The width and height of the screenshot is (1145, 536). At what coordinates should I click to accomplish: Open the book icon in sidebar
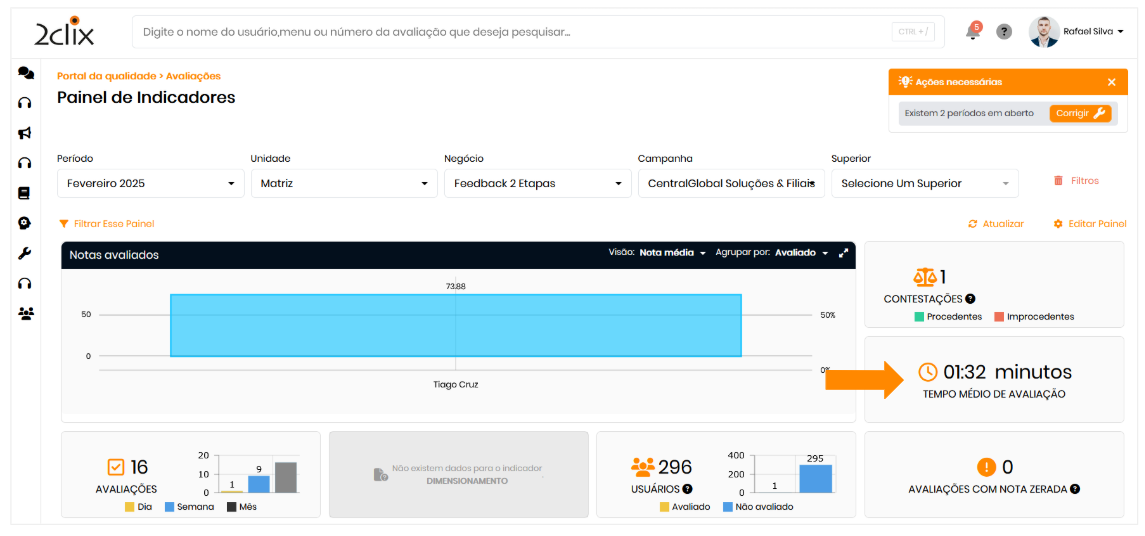25,193
